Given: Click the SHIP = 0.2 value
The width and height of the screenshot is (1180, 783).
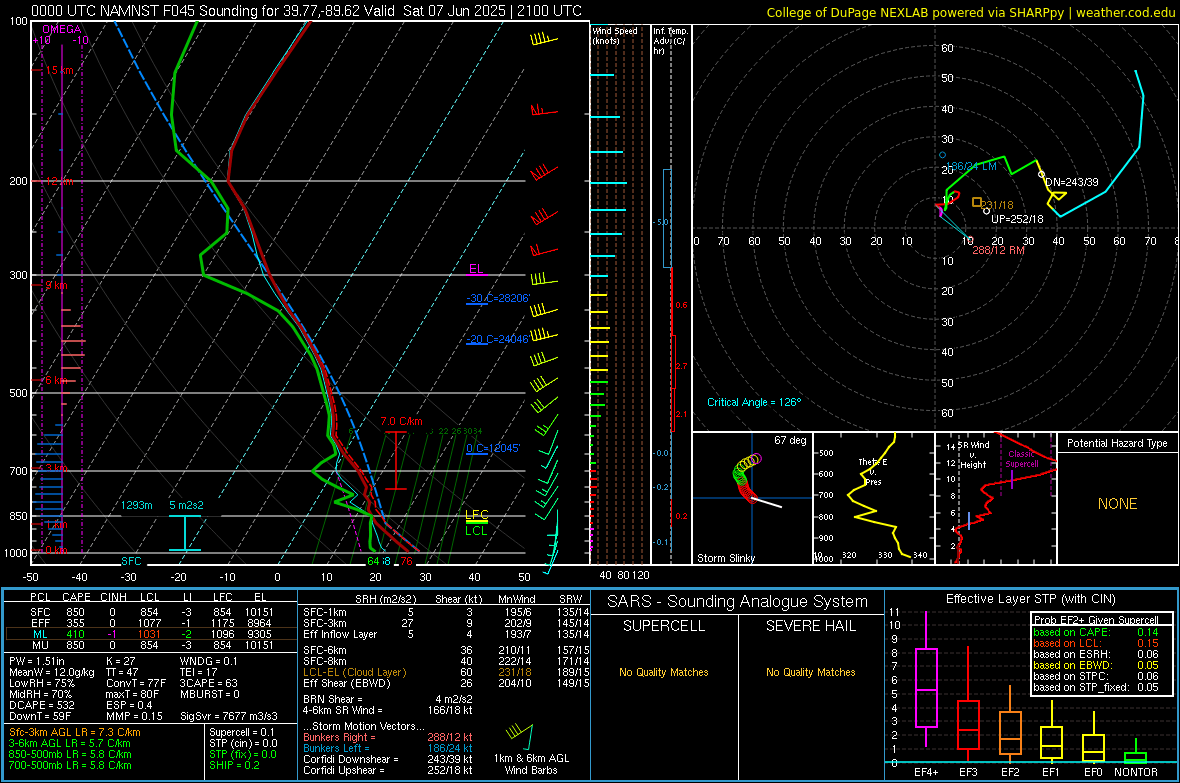Looking at the screenshot, I should (234, 765).
